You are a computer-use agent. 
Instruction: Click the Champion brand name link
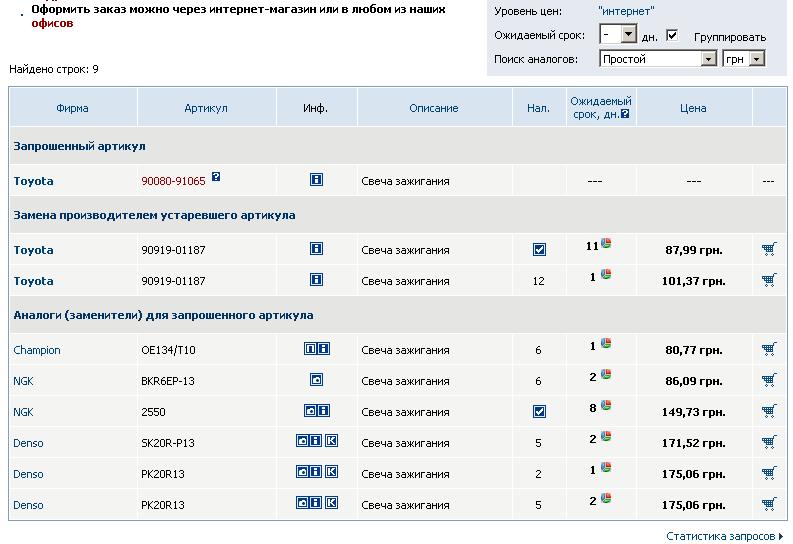tap(37, 350)
